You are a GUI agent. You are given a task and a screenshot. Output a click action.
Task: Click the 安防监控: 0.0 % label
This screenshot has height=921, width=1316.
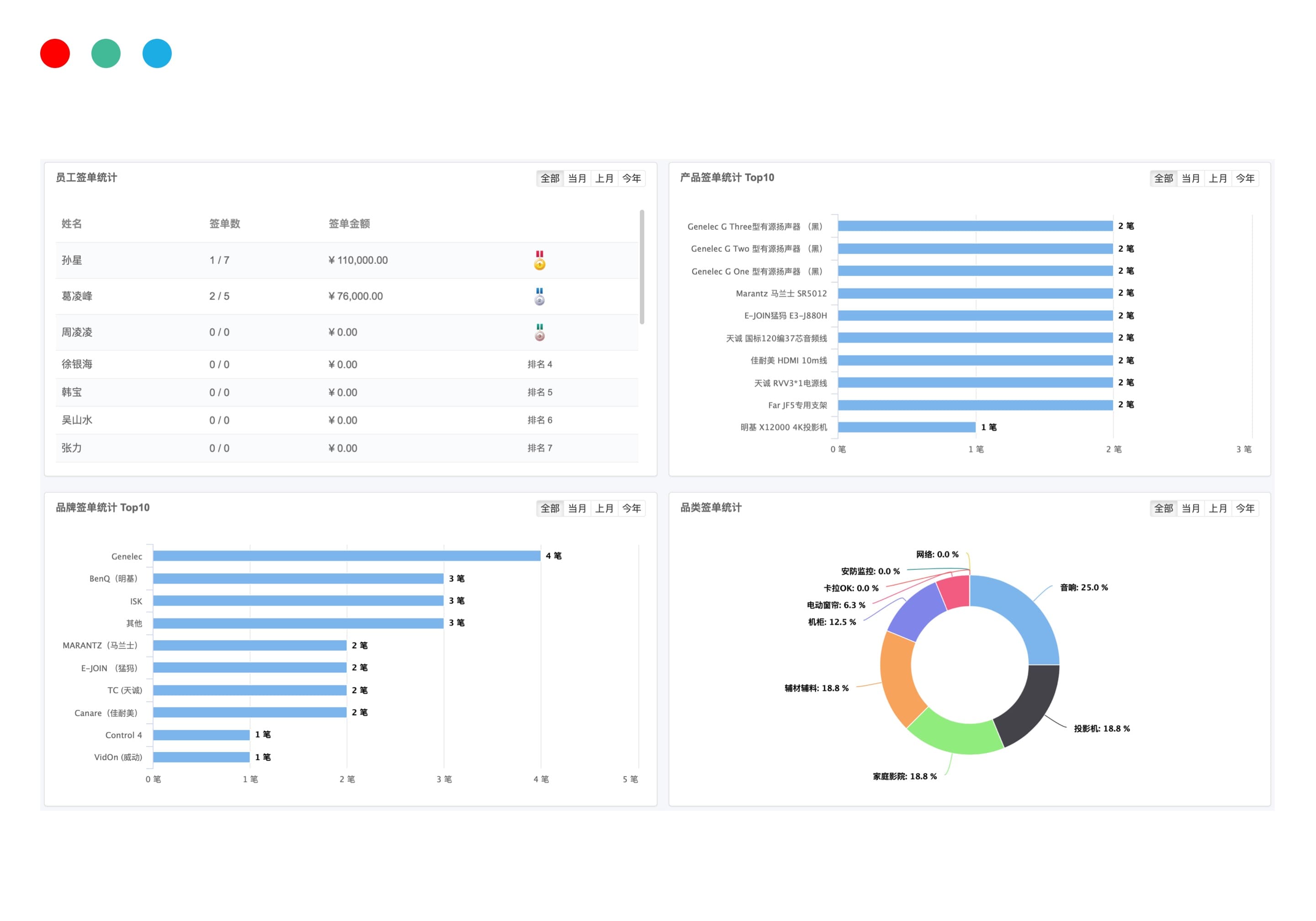click(x=870, y=572)
